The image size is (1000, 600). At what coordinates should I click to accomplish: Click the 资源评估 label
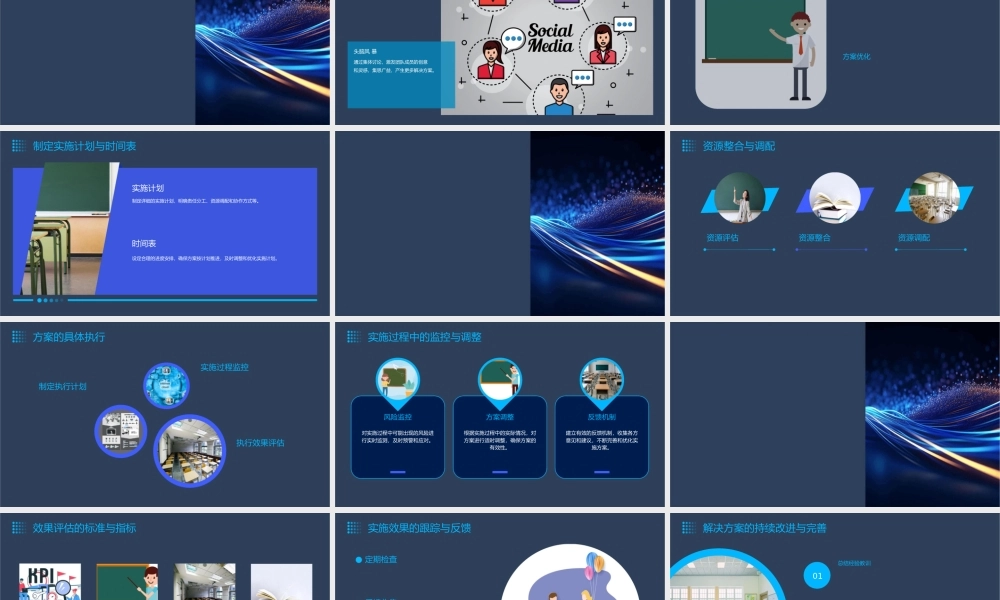pos(723,238)
